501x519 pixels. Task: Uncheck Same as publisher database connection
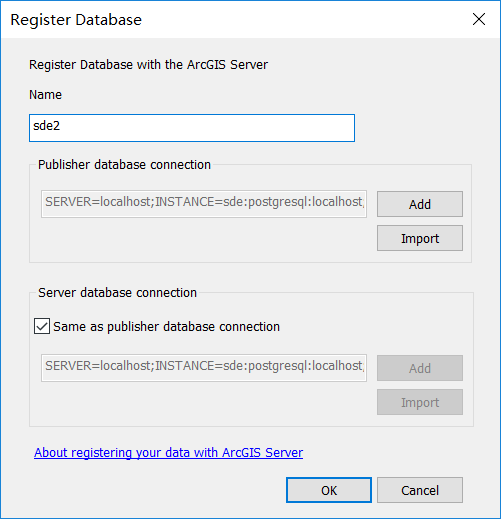pos(42,326)
